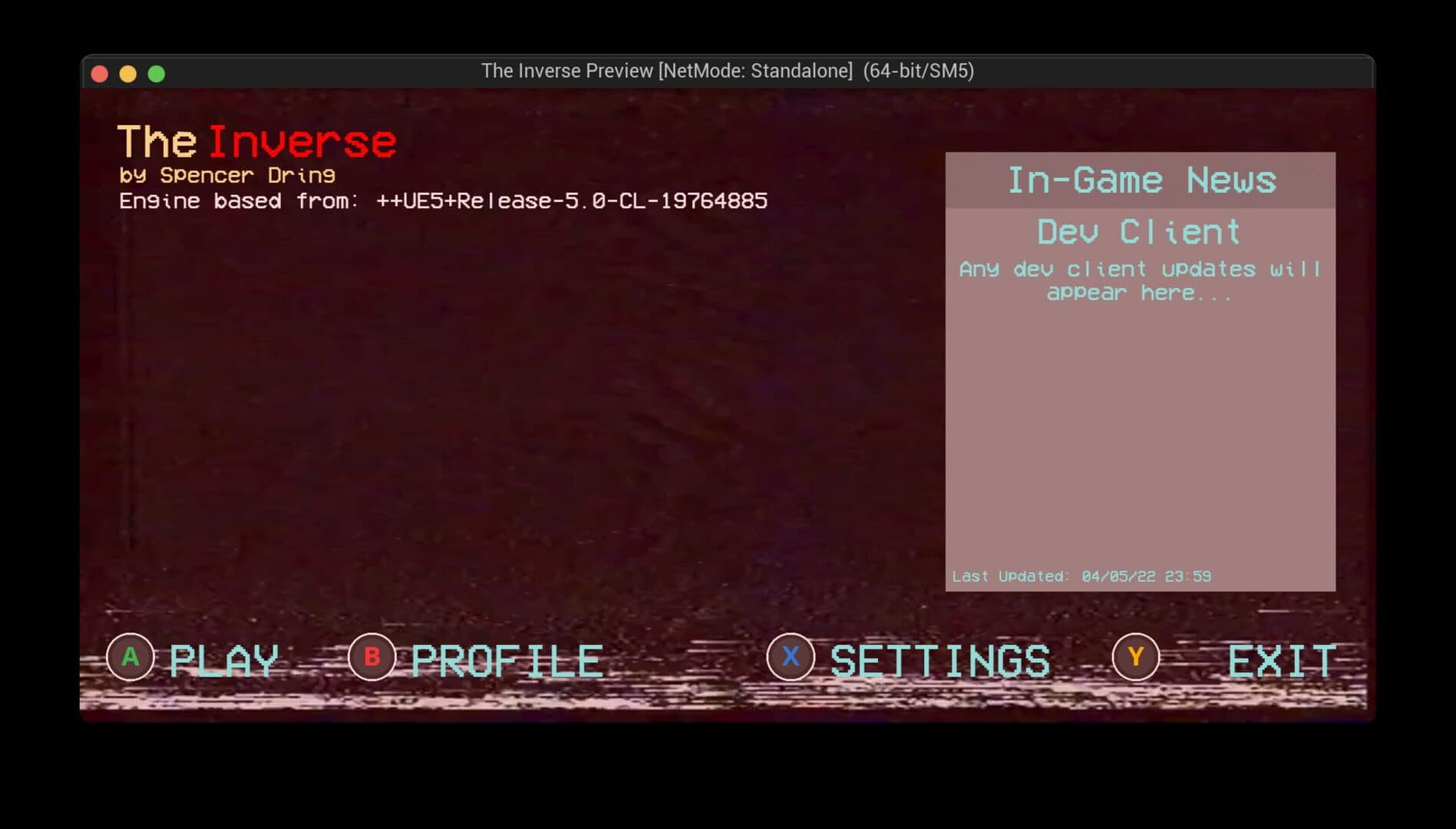Select the Dev Client news heading
Screen dimensions: 1456x829
[x=1139, y=232]
